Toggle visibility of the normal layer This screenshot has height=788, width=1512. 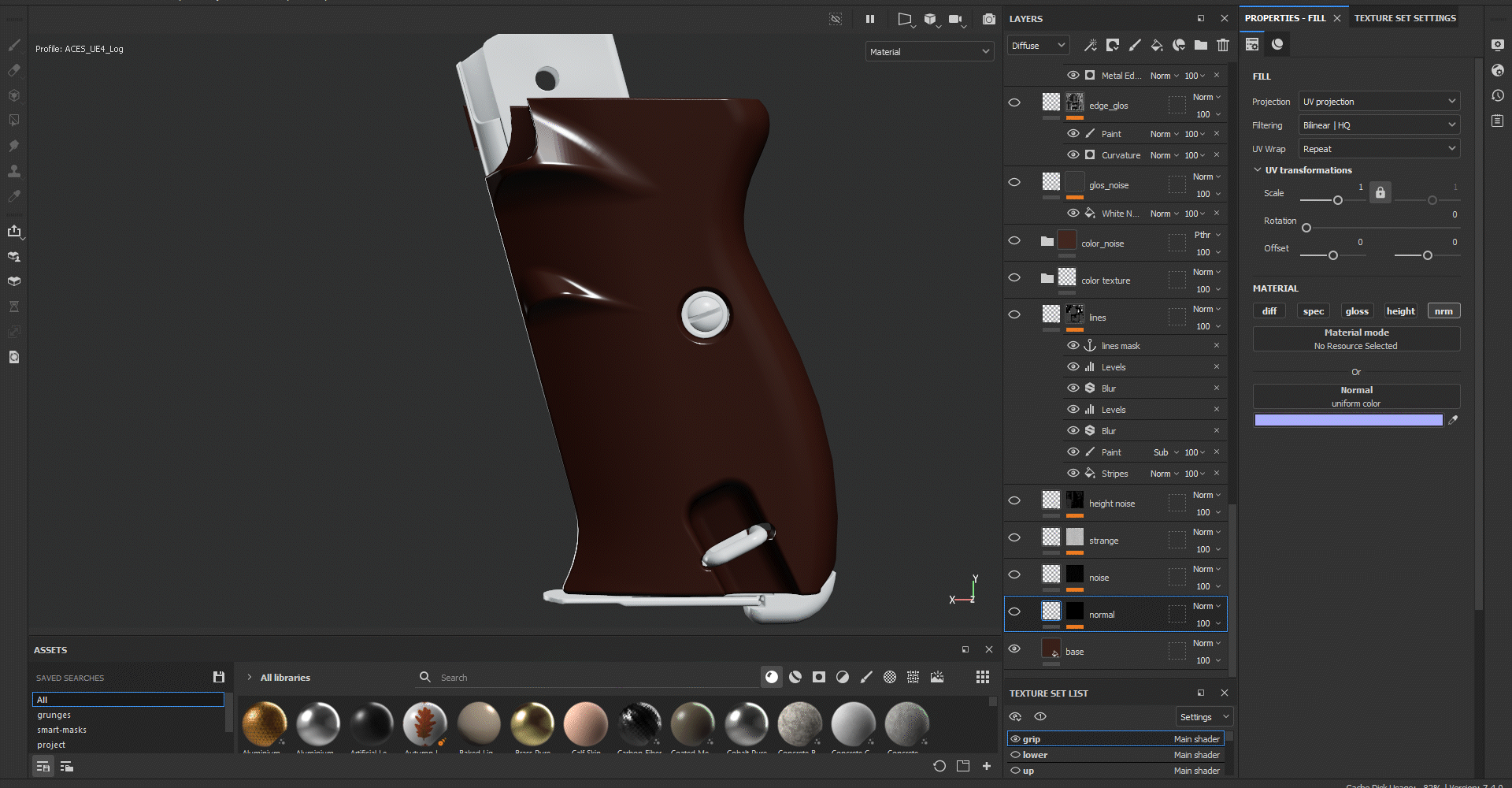pyautogui.click(x=1014, y=611)
